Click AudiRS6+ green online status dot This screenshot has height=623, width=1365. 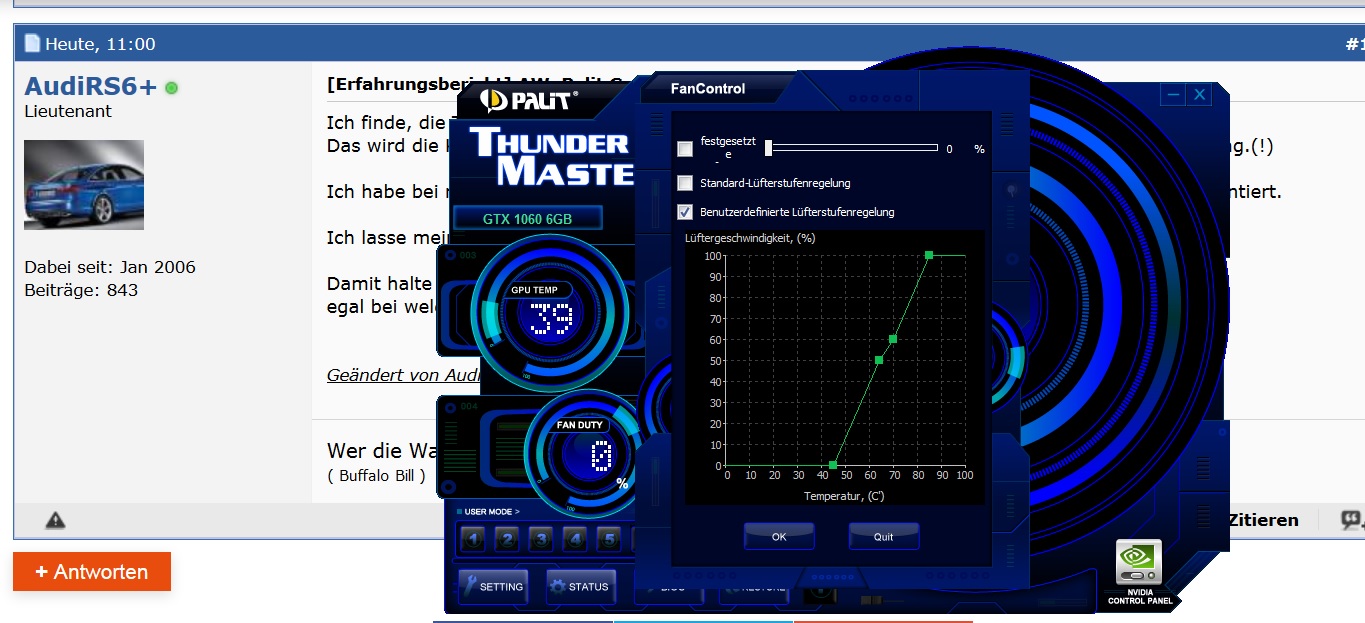click(x=172, y=88)
